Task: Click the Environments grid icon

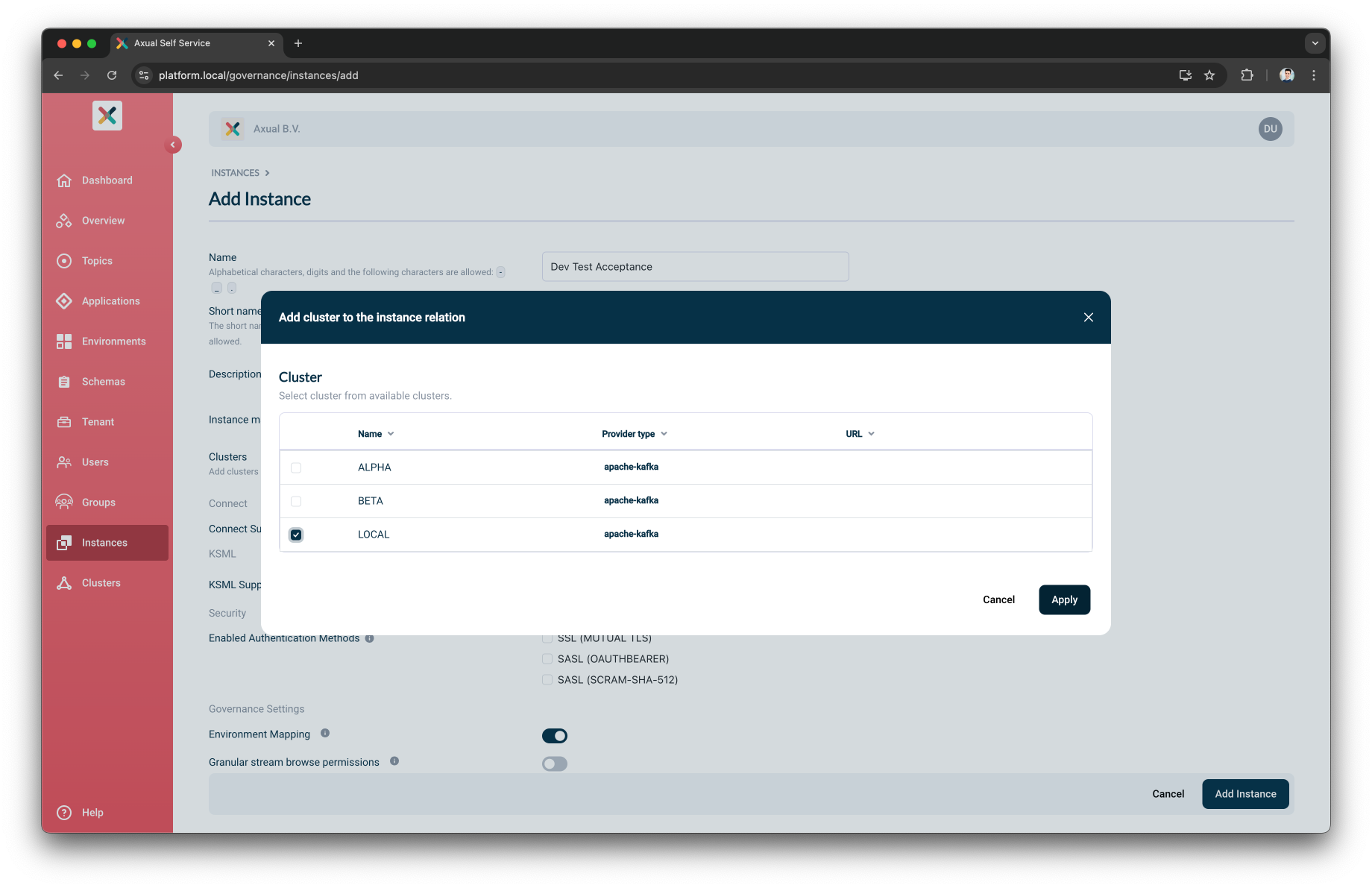Action: click(64, 341)
